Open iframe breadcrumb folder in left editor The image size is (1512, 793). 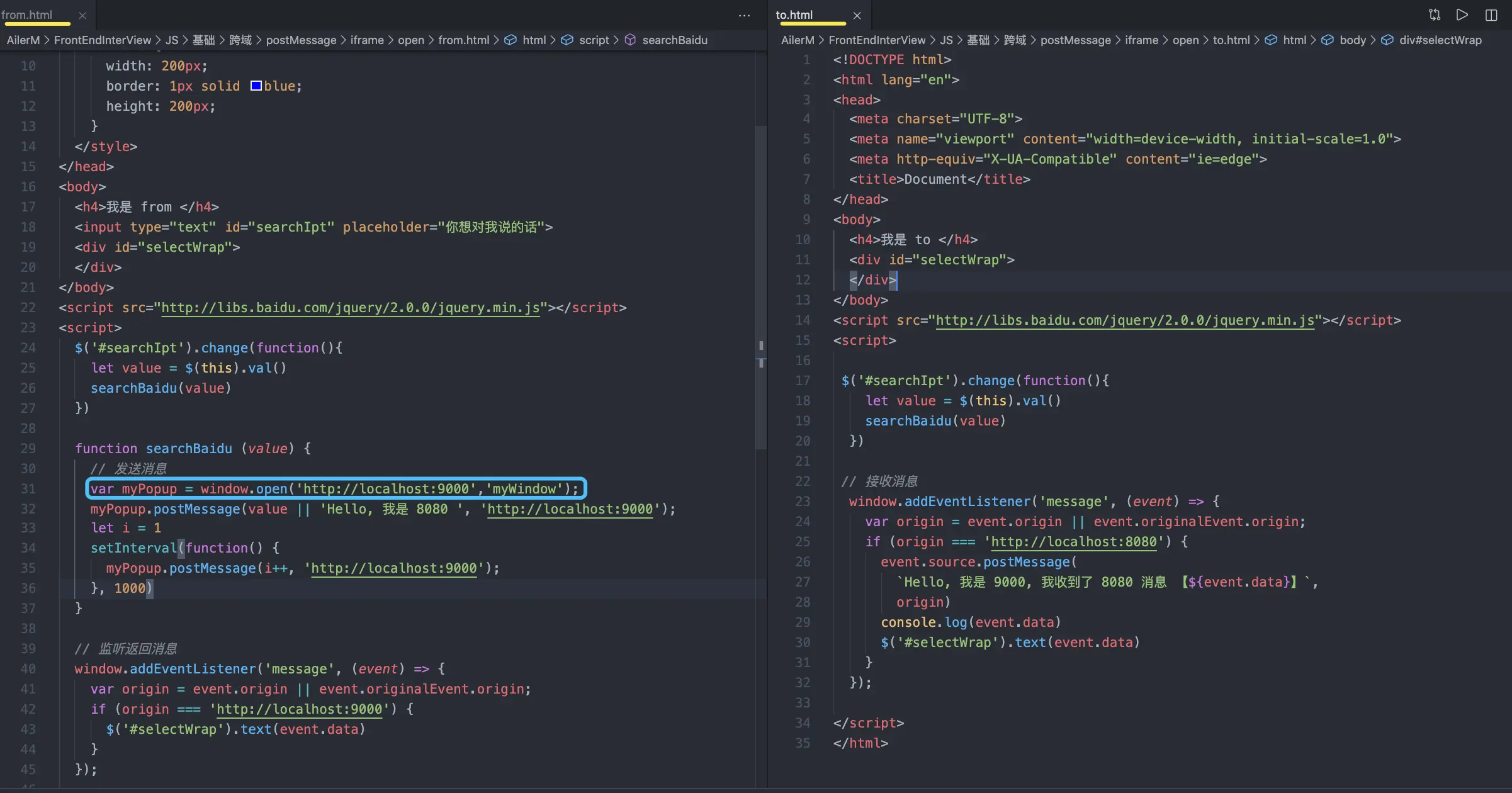pyautogui.click(x=366, y=40)
